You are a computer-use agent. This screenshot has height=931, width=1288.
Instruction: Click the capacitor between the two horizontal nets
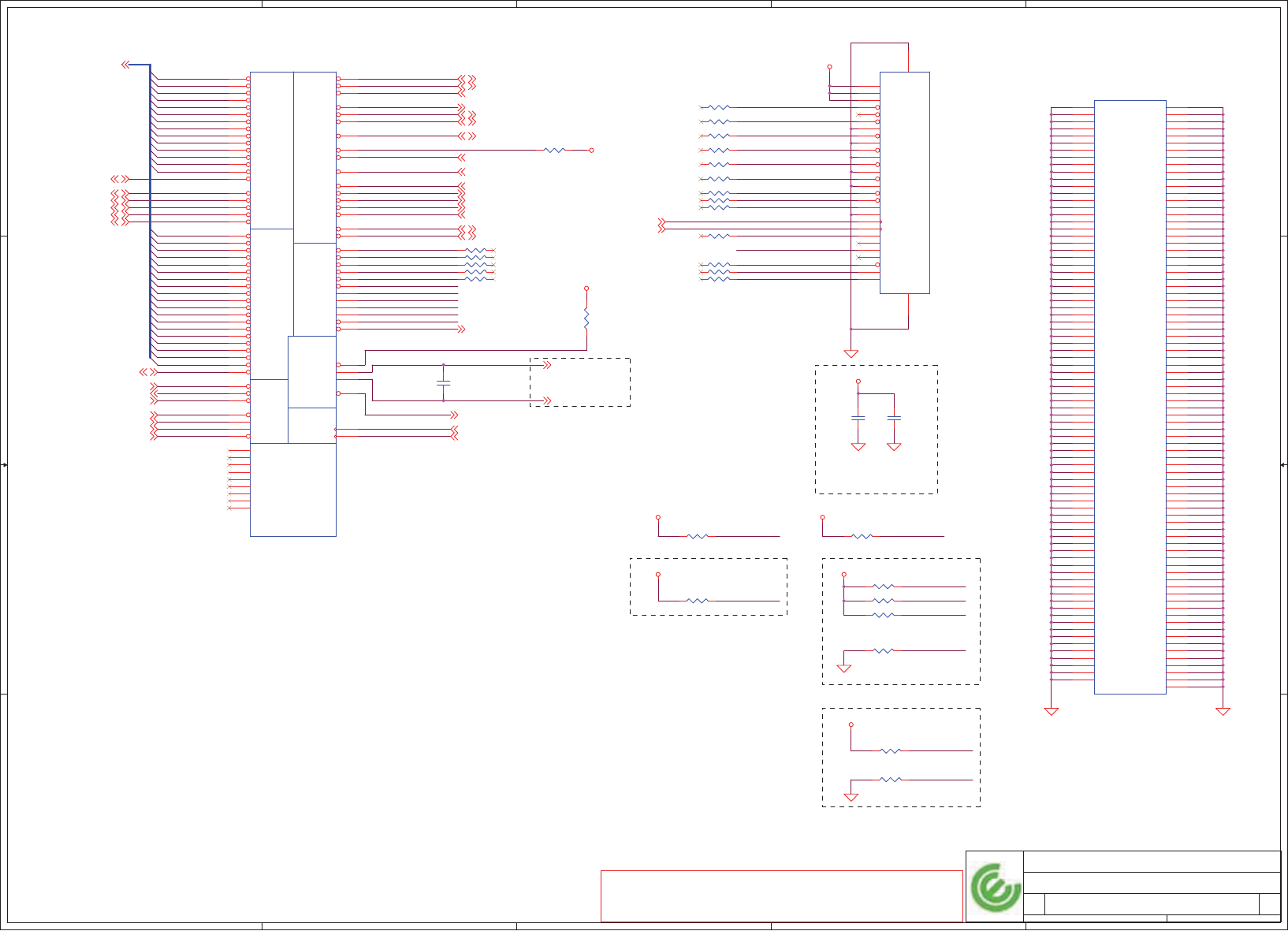pos(444,383)
